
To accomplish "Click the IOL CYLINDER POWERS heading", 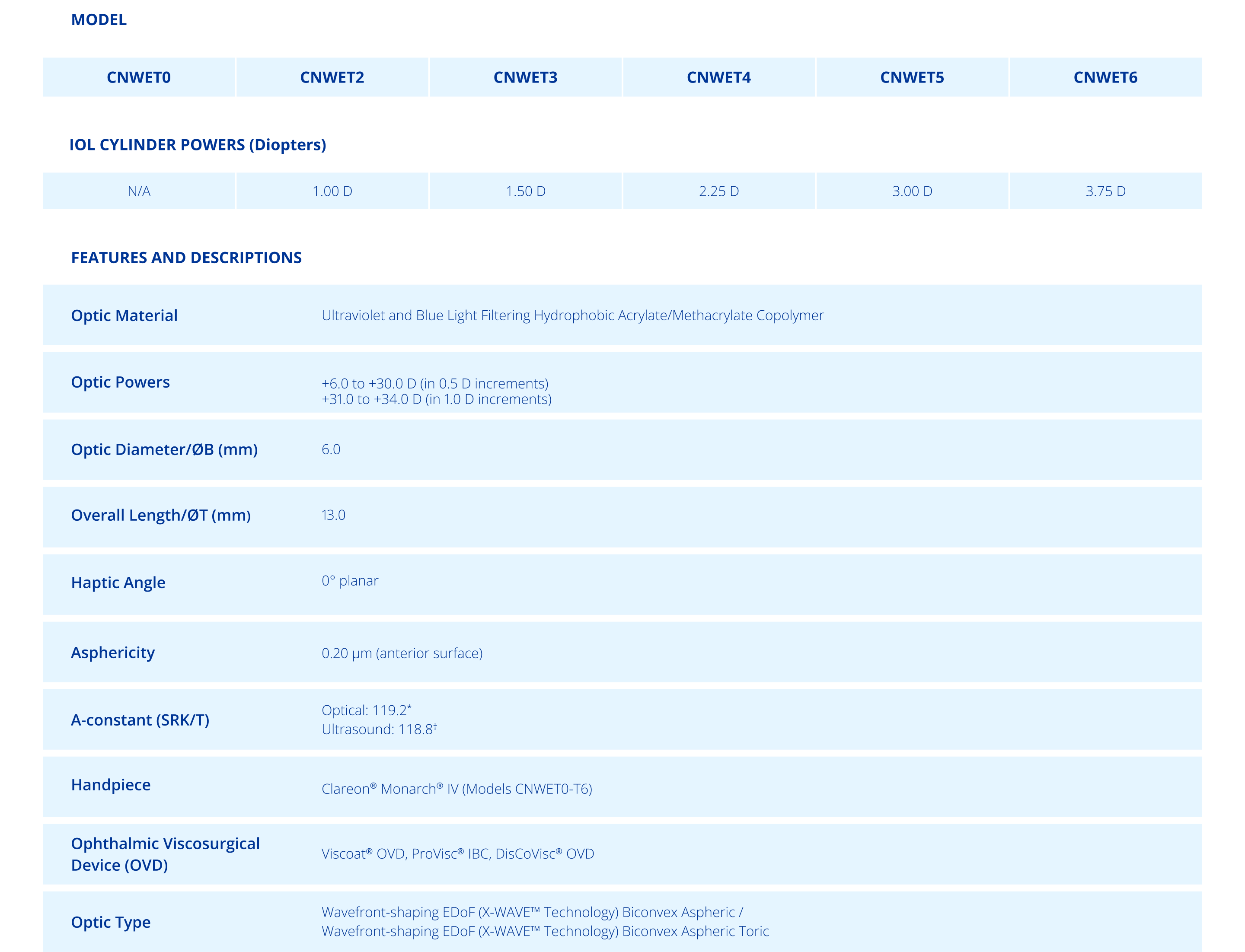I will [x=198, y=144].
